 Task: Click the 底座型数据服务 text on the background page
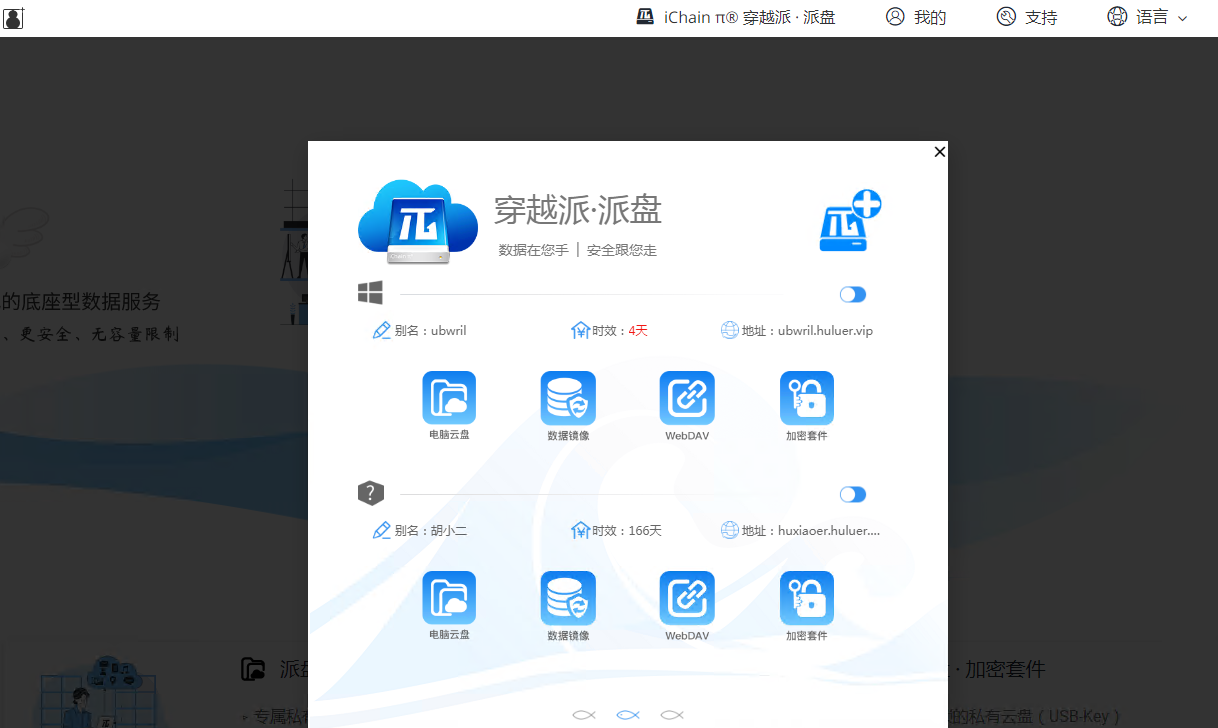(x=81, y=302)
